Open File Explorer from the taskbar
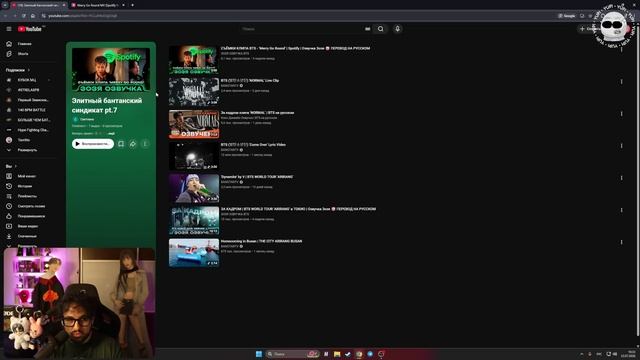The image size is (640, 360). tap(337, 354)
